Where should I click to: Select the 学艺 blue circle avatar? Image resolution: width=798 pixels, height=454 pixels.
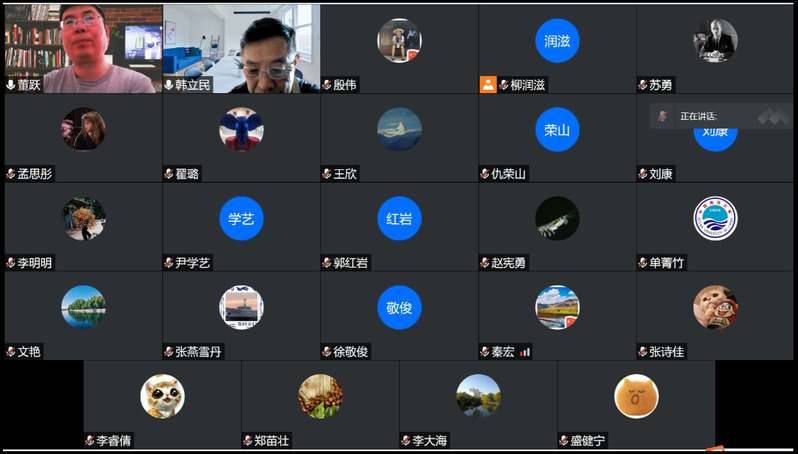pyautogui.click(x=241, y=219)
